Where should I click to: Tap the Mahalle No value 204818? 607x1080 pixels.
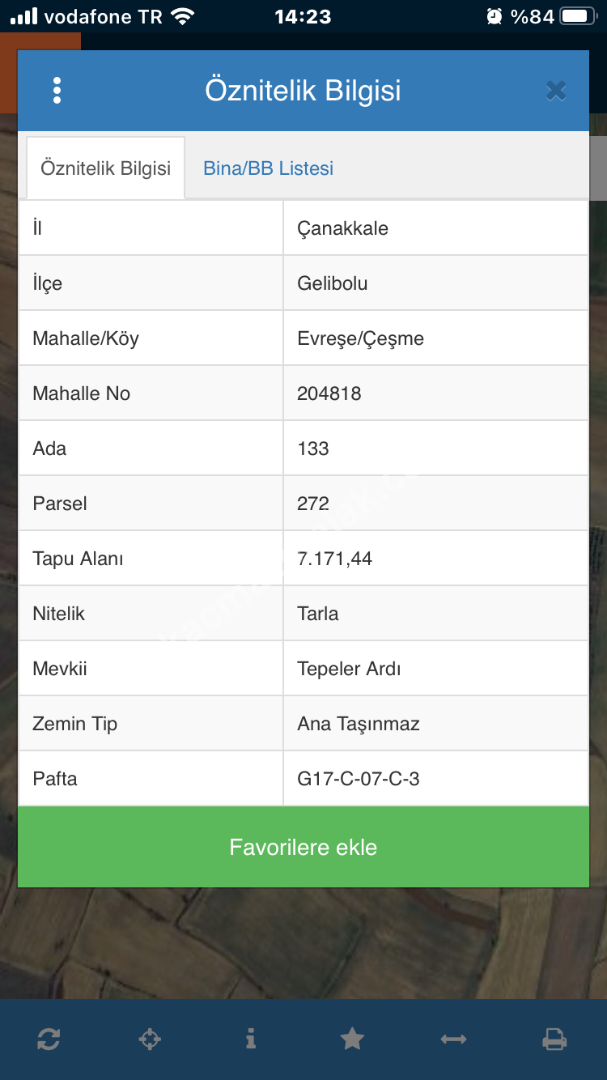pyautogui.click(x=329, y=393)
